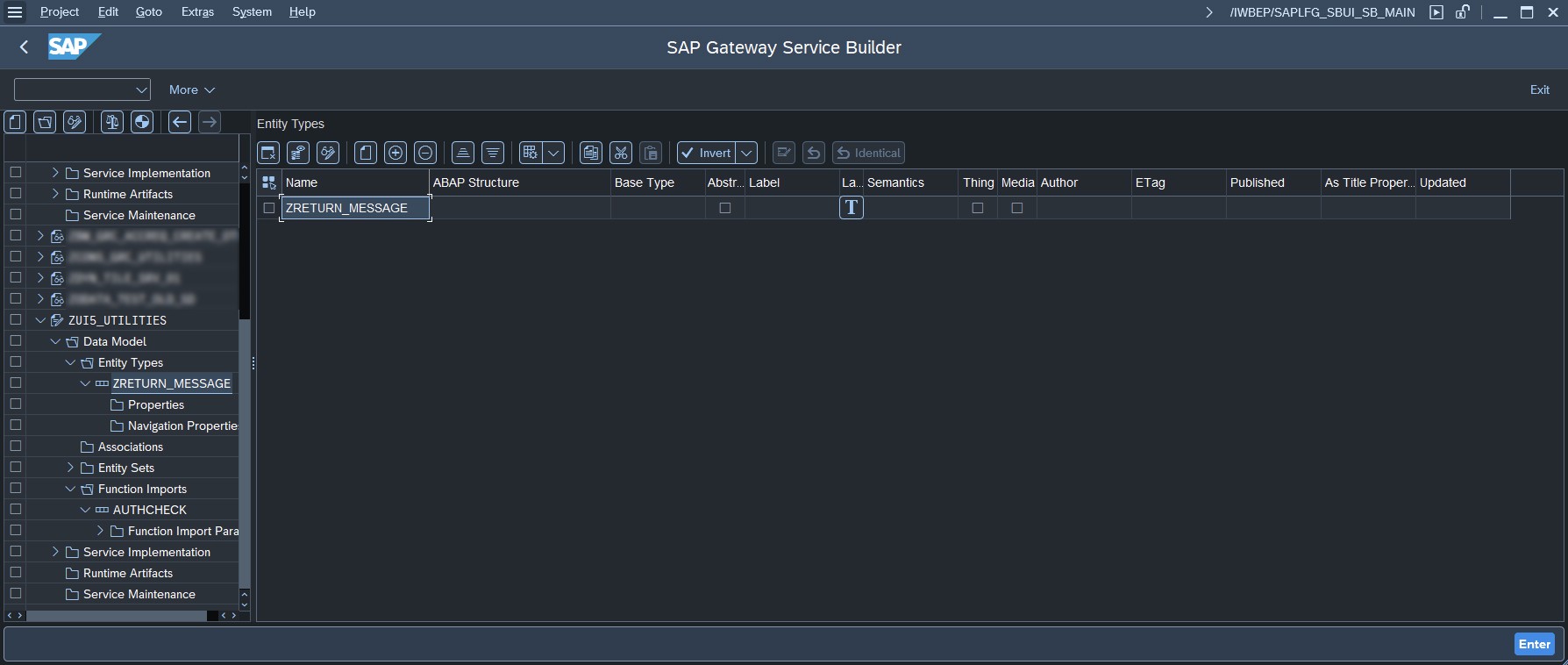Image resolution: width=1568 pixels, height=665 pixels.
Task: Delete the row with the minus circle icon
Action: coord(425,153)
